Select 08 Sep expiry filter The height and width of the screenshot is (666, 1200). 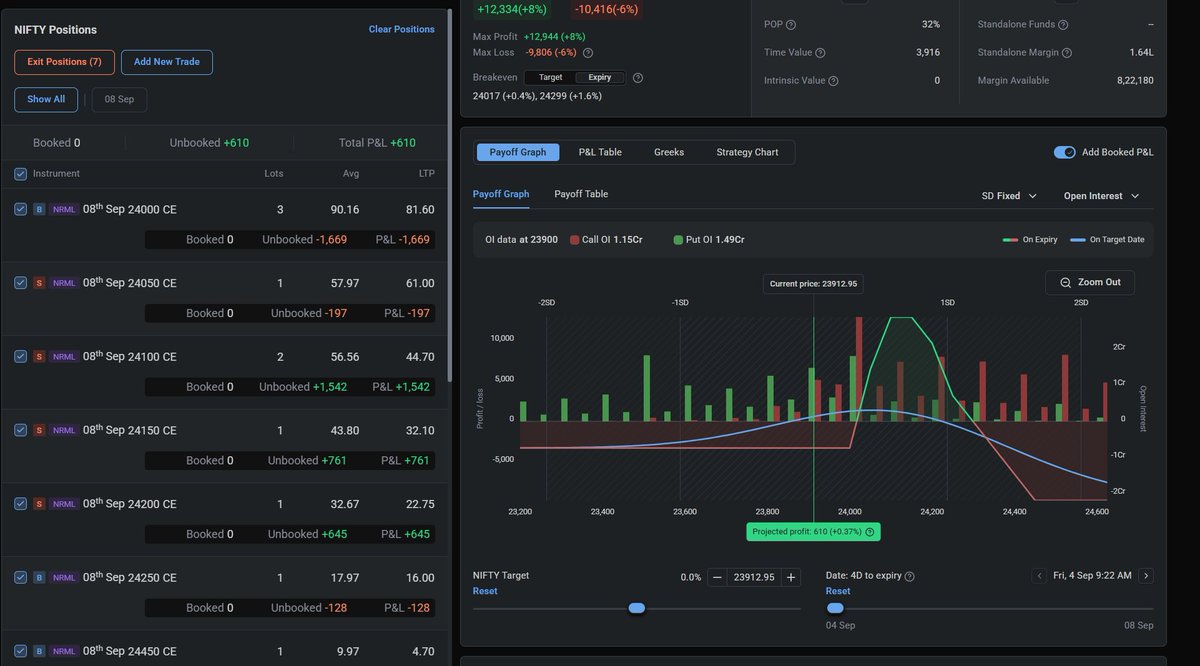pyautogui.click(x=119, y=99)
